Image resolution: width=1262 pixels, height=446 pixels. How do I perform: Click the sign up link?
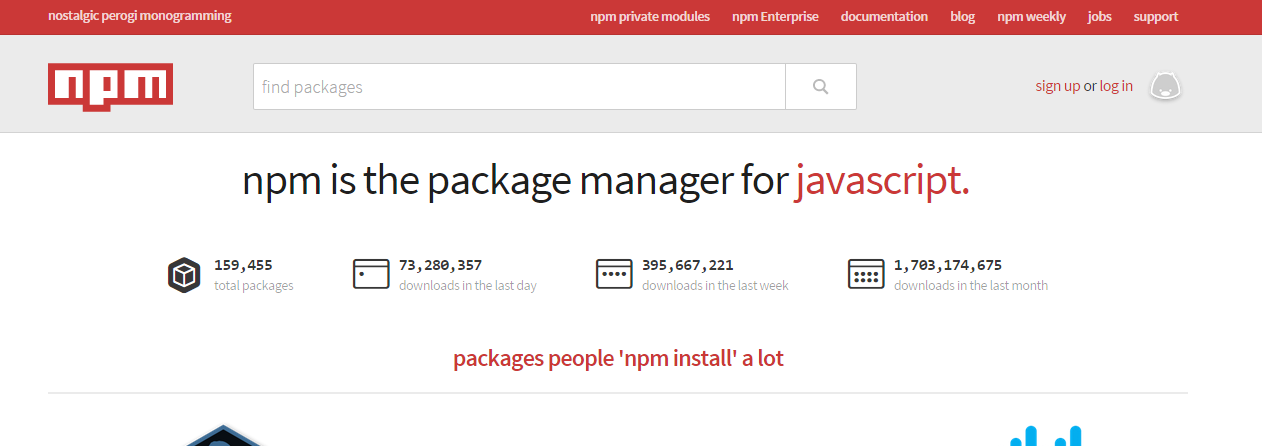pos(1058,86)
